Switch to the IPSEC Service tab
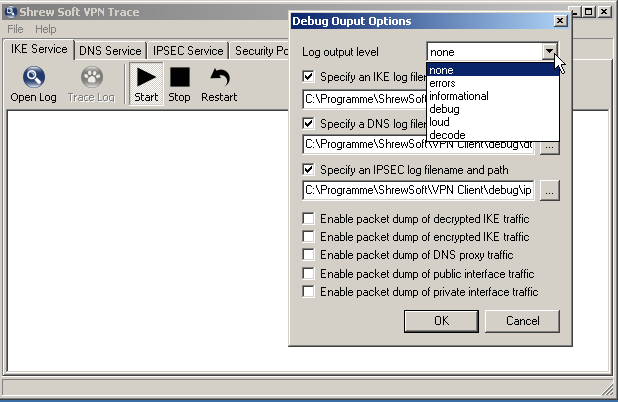Screen dimensions: 618x402 click(x=188, y=51)
